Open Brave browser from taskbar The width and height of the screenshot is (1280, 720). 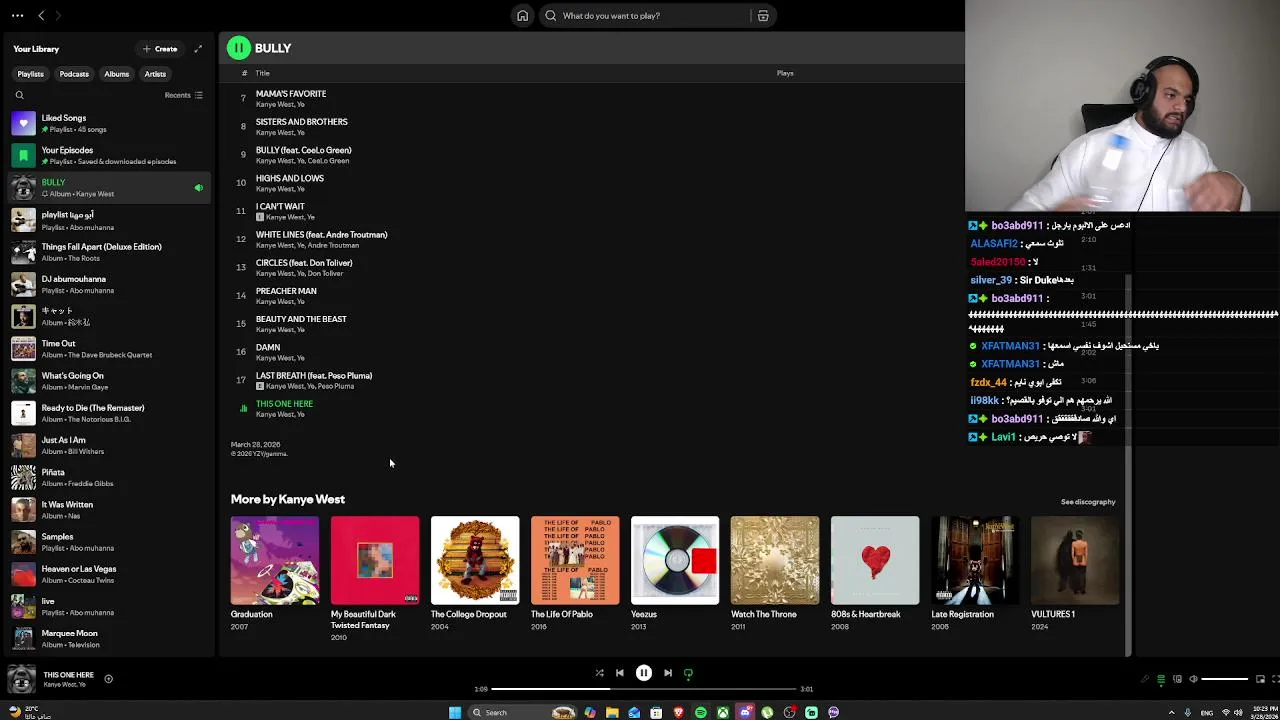pos(678,712)
